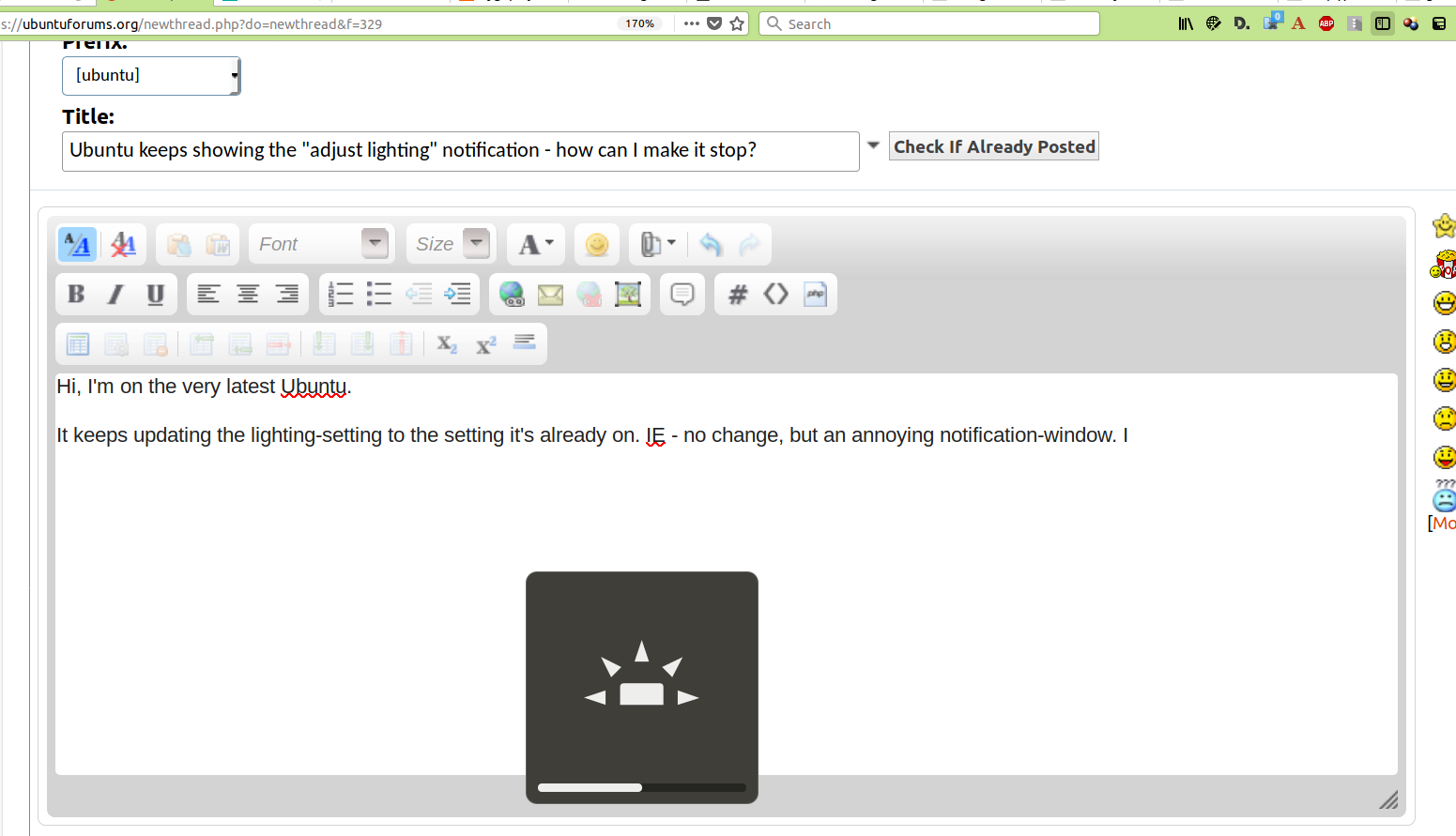Insert a bulleted list
The height and width of the screenshot is (836, 1456).
[x=378, y=295]
